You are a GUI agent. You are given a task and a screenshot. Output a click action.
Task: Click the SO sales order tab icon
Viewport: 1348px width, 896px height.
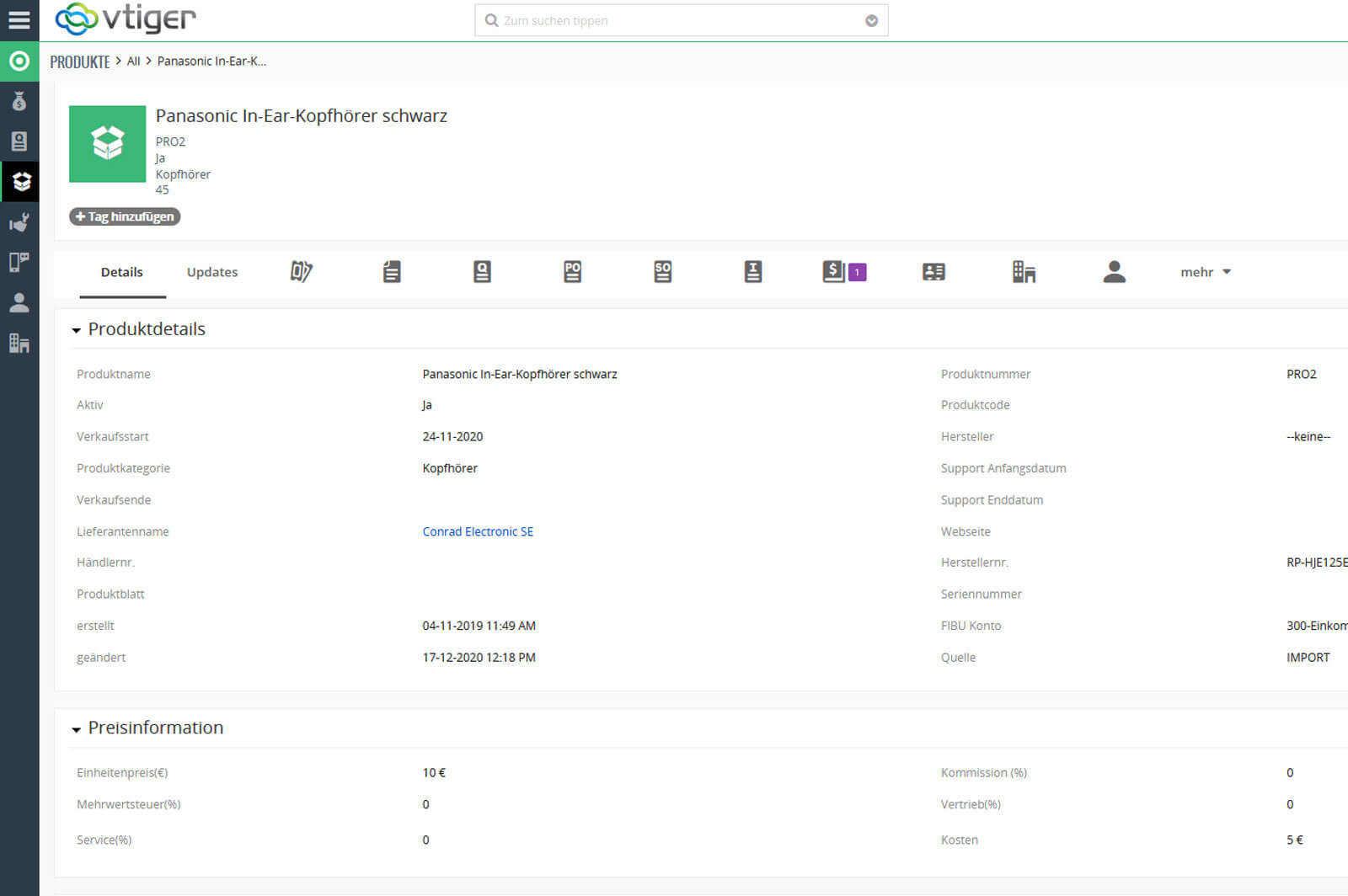click(x=662, y=272)
